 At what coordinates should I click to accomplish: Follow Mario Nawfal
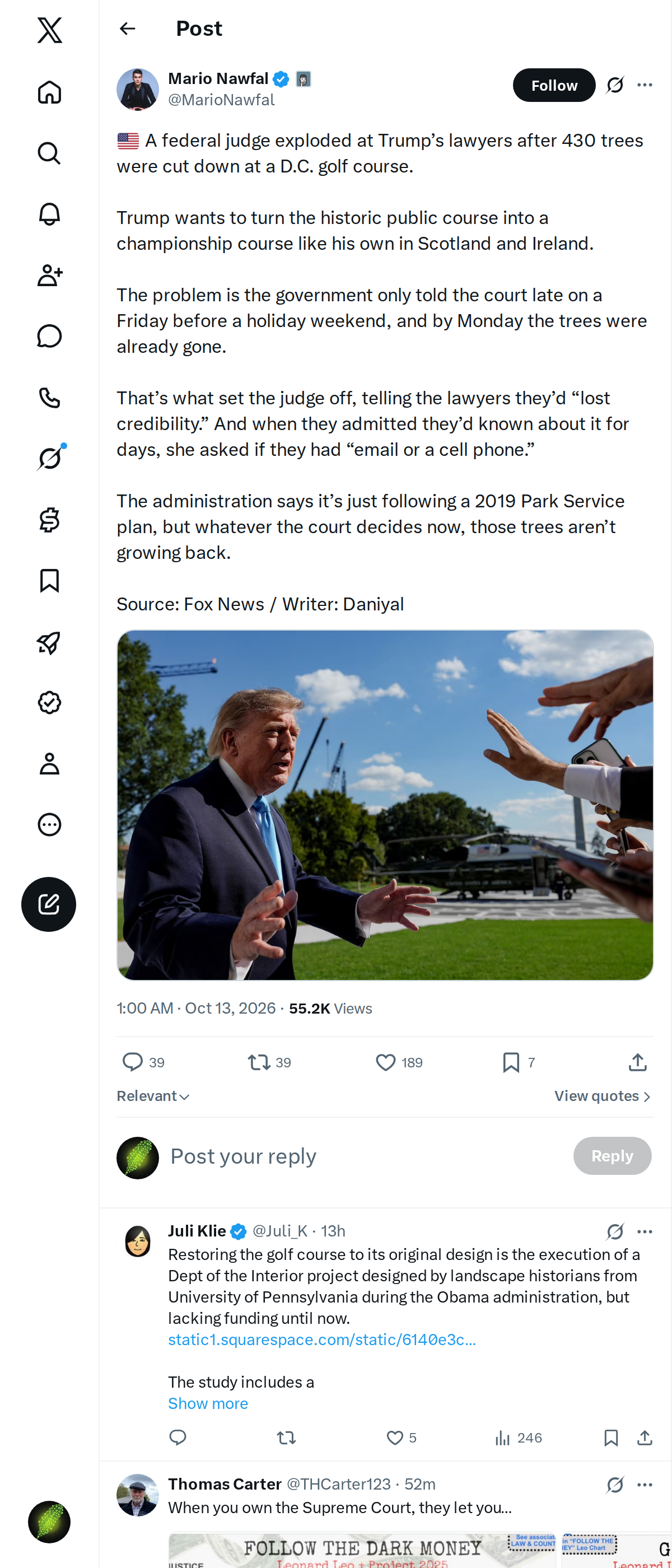[554, 85]
